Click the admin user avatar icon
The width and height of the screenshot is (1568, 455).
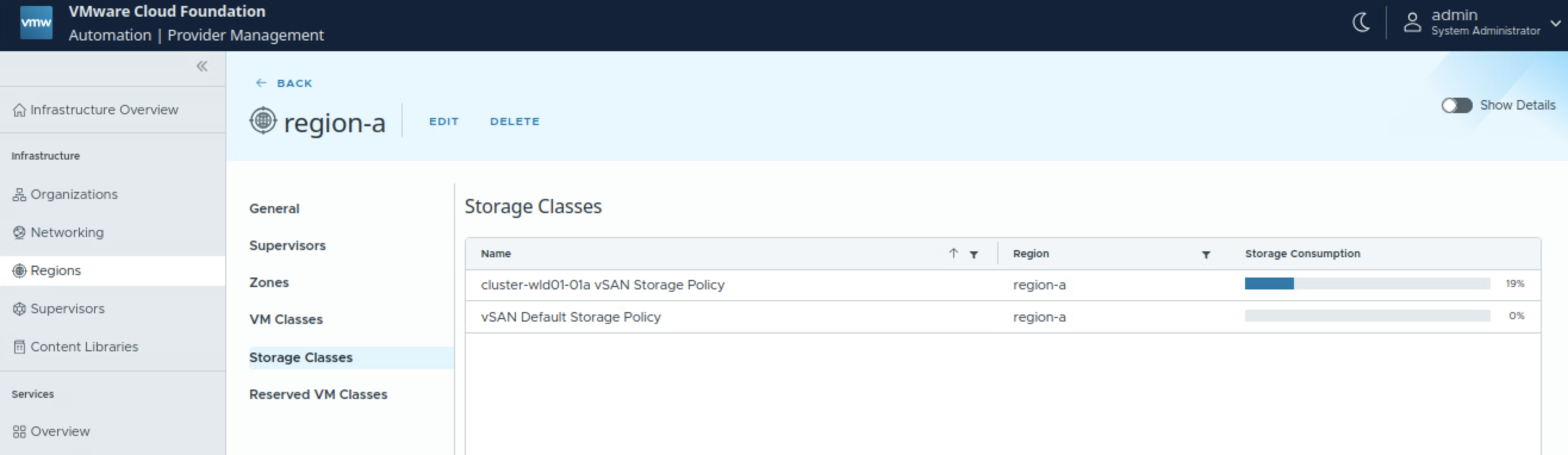1412,23
